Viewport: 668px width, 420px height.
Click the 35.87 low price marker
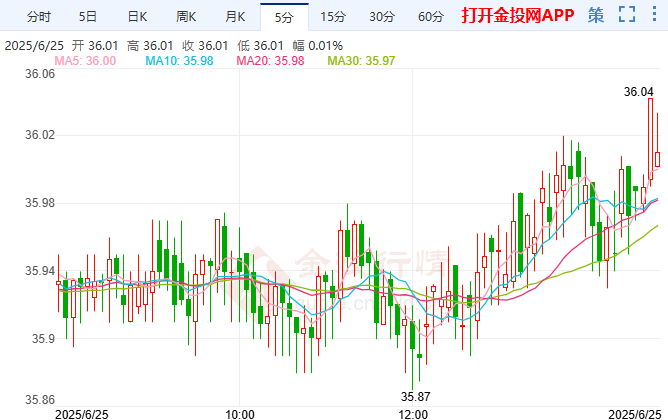click(414, 396)
